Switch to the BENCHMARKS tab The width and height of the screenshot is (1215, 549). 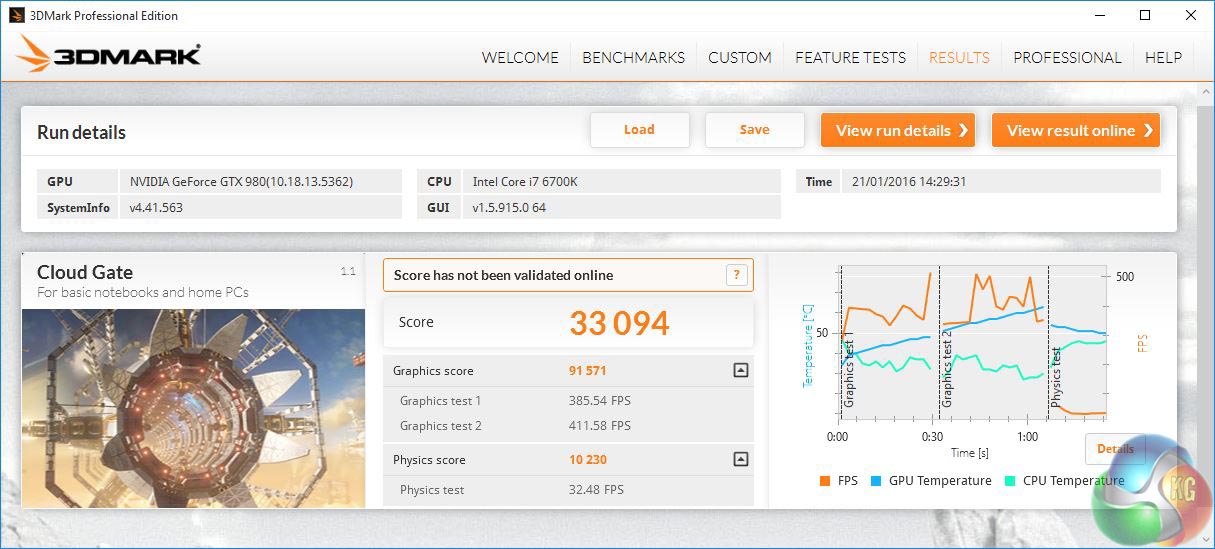click(x=633, y=58)
